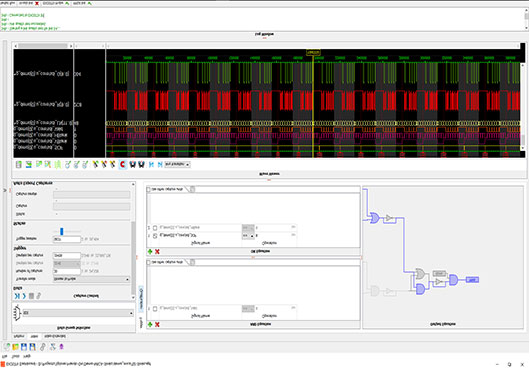Screen dimensions: 530x369
Task: Click the scrollbar beneath the signal name column
Action: (43, 46)
